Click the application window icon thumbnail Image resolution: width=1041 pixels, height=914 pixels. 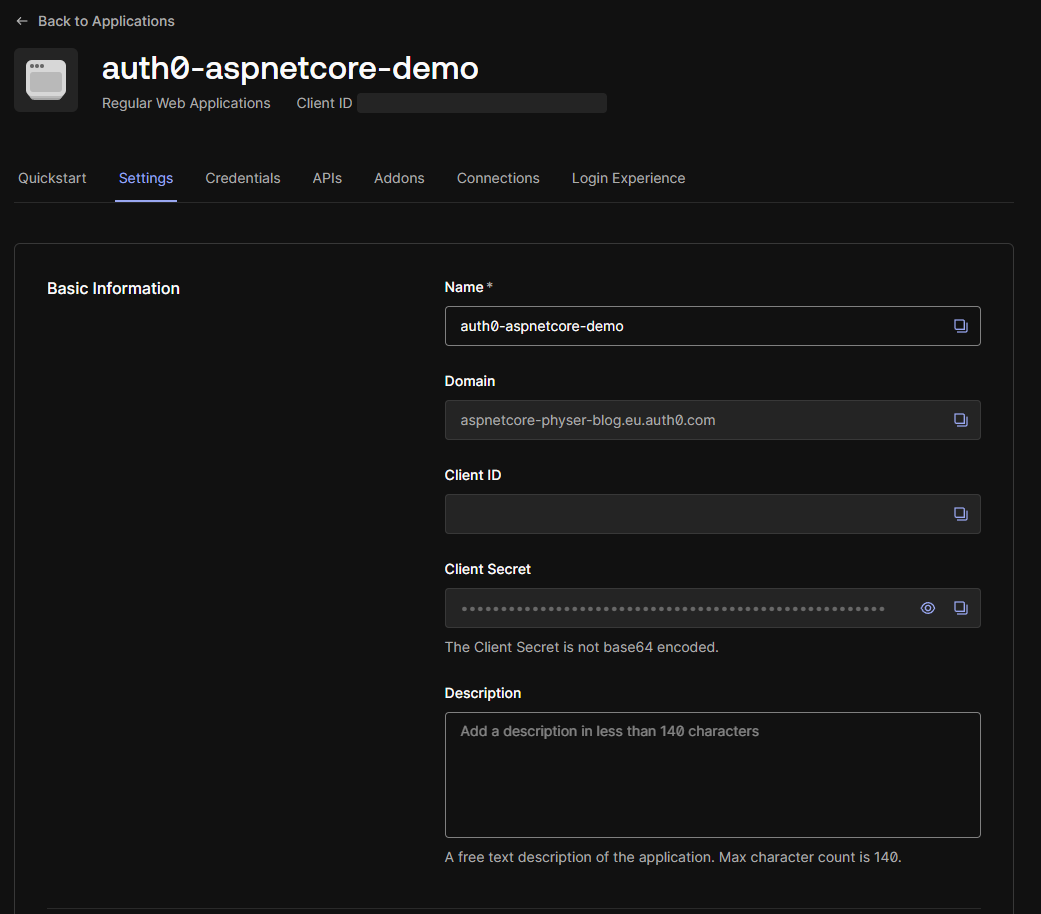click(x=46, y=80)
